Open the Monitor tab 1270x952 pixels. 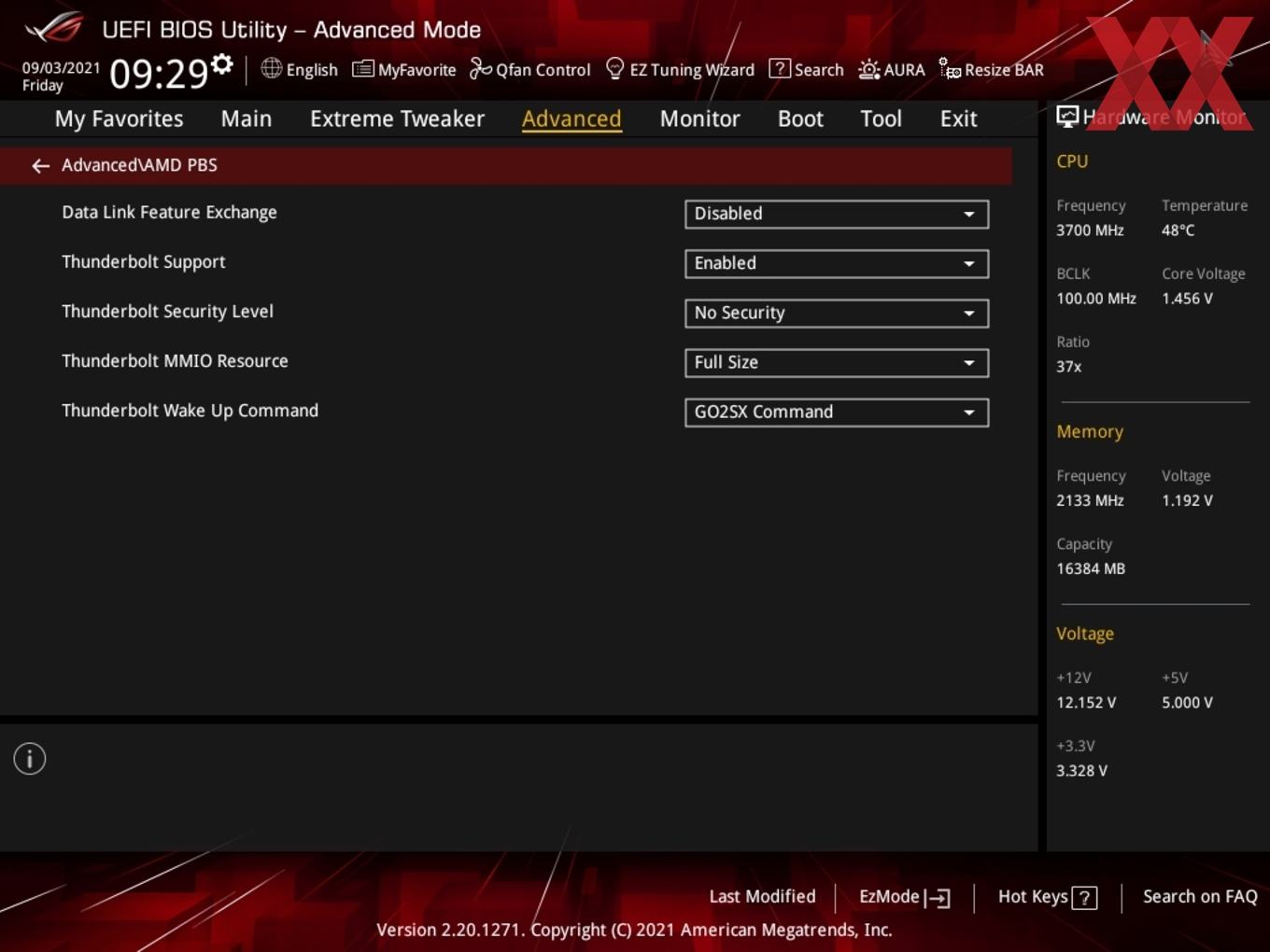click(699, 119)
